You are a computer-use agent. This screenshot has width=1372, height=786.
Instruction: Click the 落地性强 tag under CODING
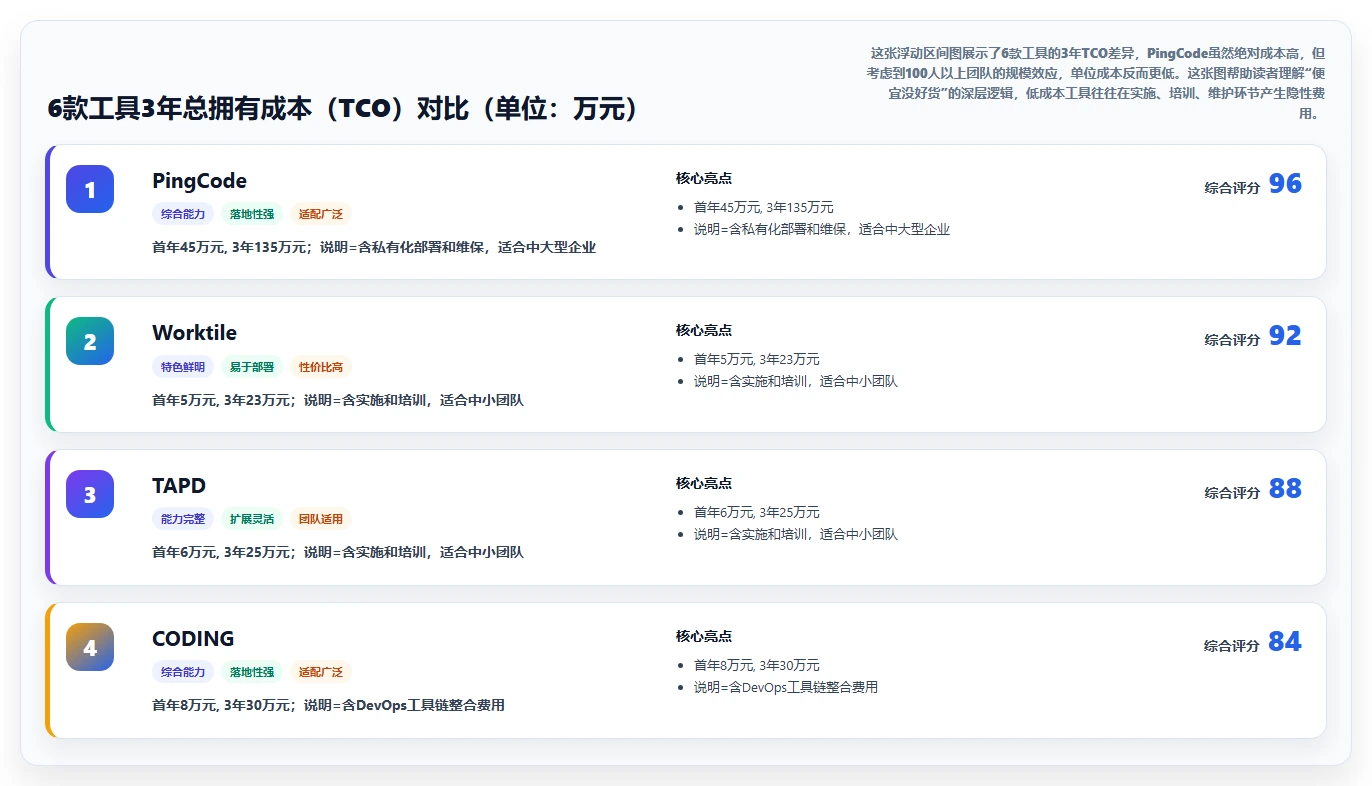tap(252, 672)
